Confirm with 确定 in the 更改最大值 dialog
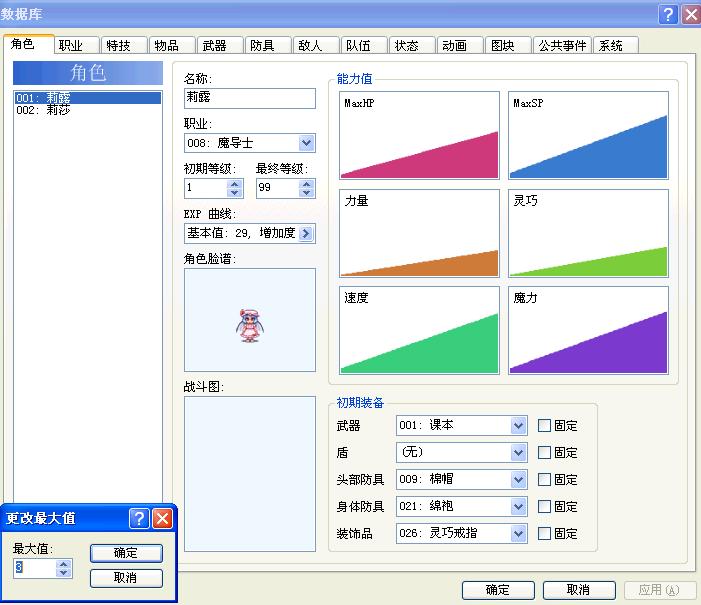The image size is (701, 605). pyautogui.click(x=126, y=553)
